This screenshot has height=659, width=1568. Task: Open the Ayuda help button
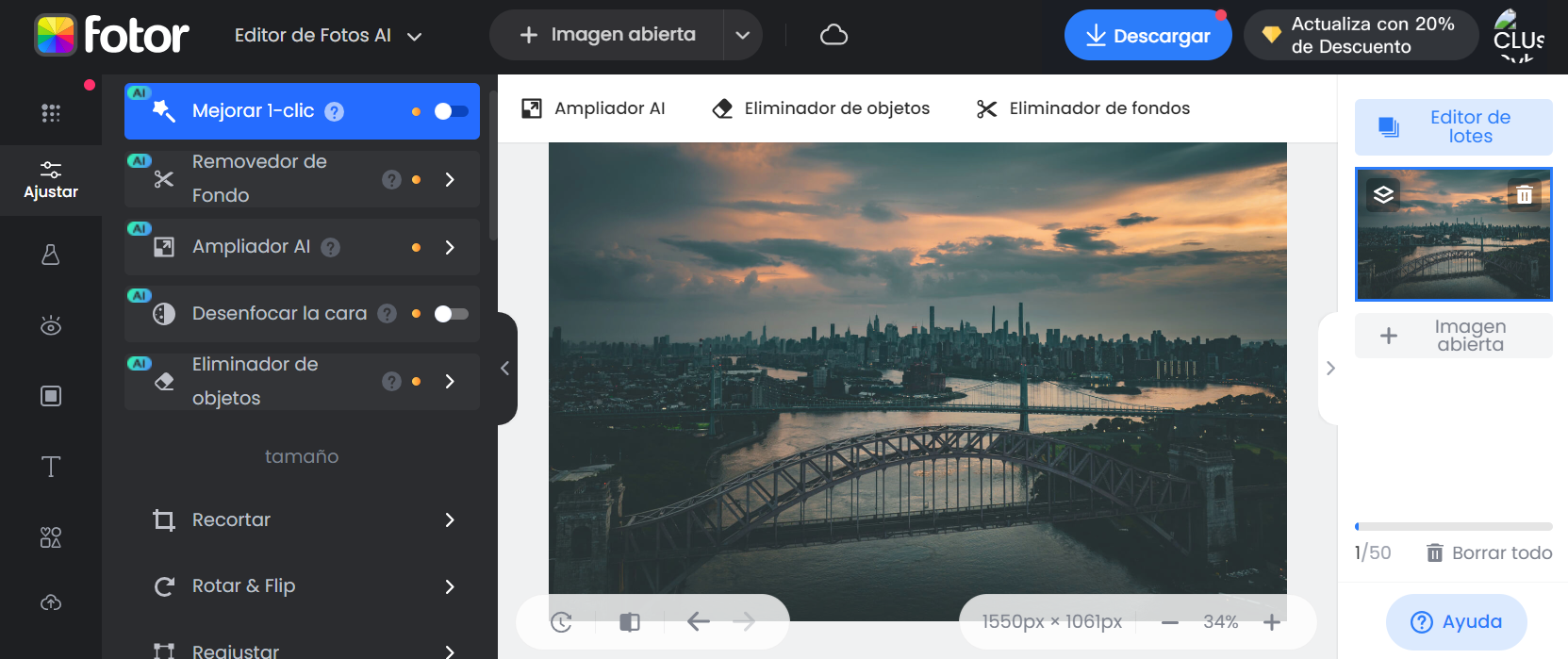pyautogui.click(x=1457, y=622)
